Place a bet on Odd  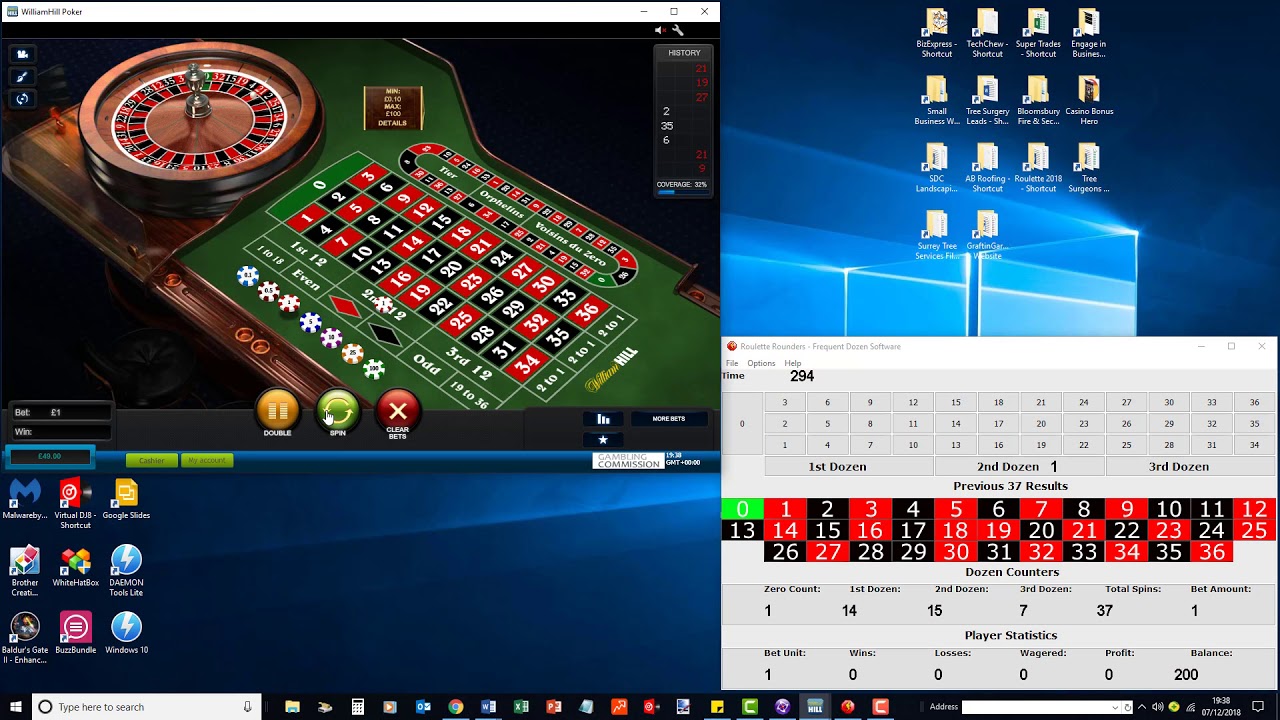pos(427,363)
